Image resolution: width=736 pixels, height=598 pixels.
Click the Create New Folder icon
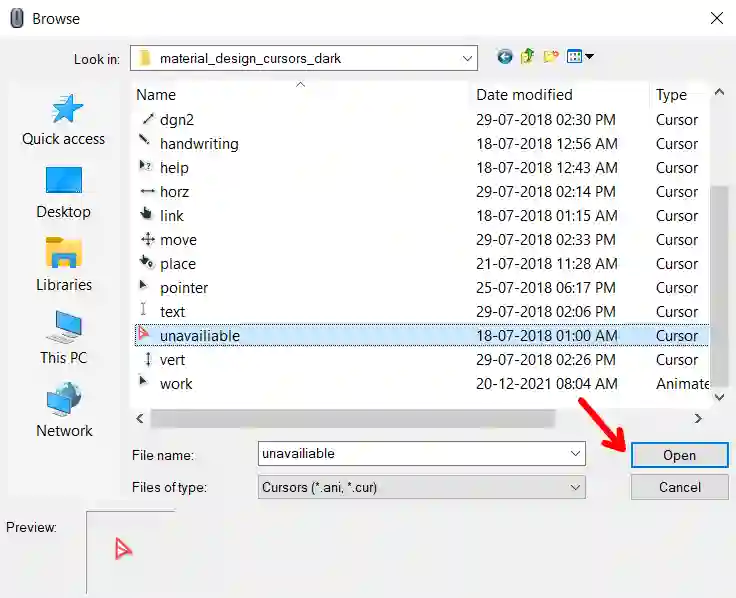(x=550, y=57)
